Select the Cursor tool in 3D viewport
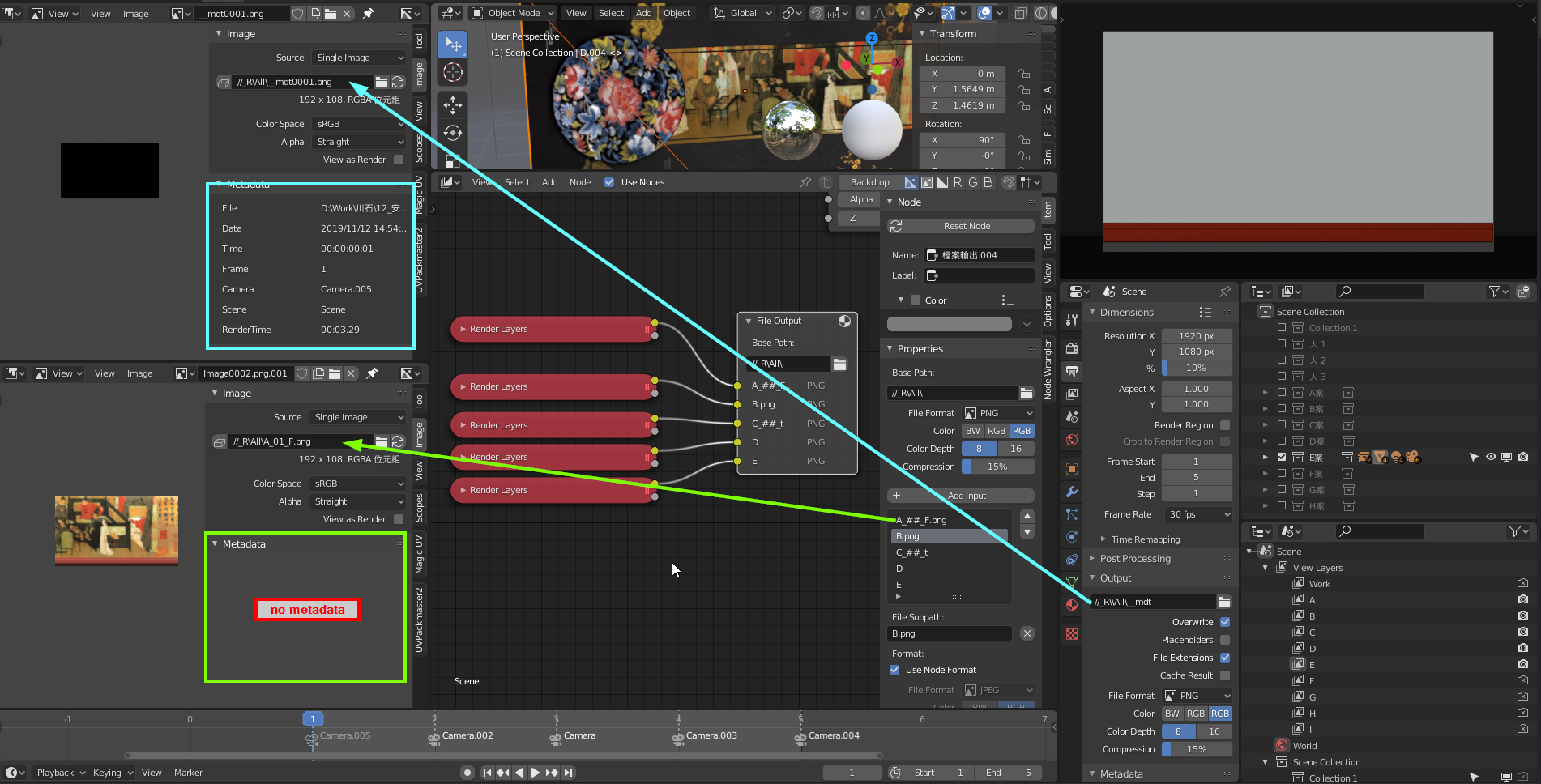The height and width of the screenshot is (784, 1541). click(453, 73)
